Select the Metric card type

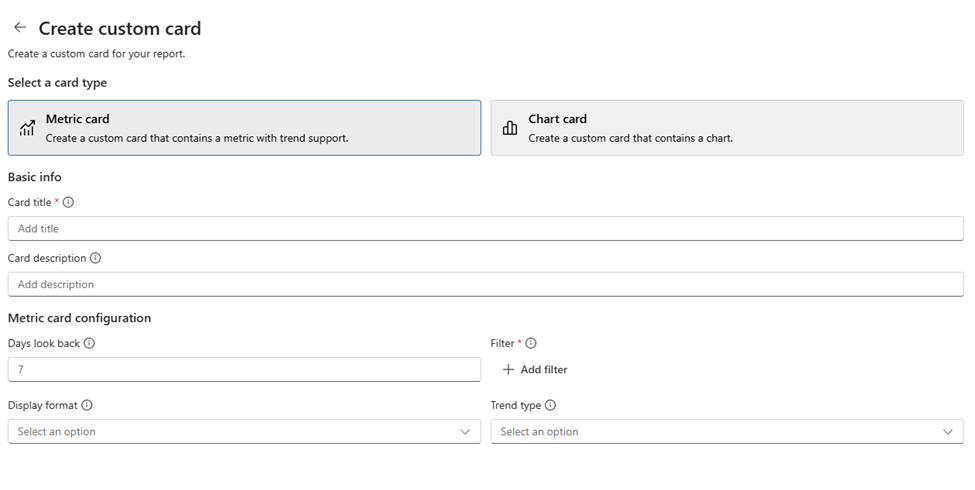click(x=244, y=128)
